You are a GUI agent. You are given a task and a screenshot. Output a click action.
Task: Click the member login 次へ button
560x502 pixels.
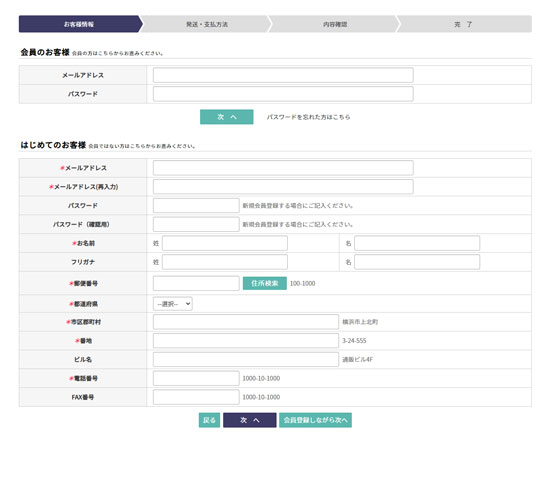pyautogui.click(x=227, y=117)
